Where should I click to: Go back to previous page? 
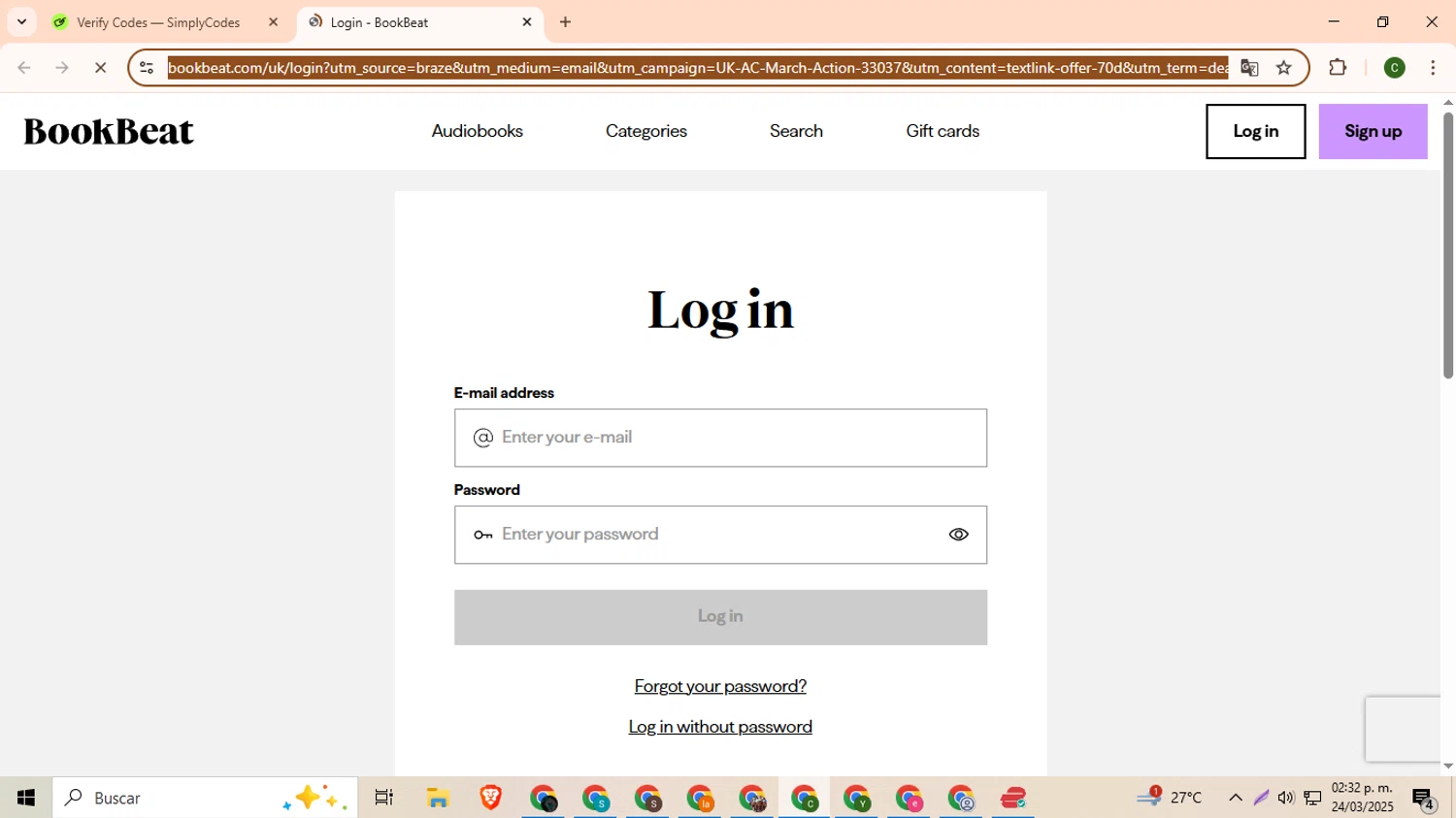24,68
